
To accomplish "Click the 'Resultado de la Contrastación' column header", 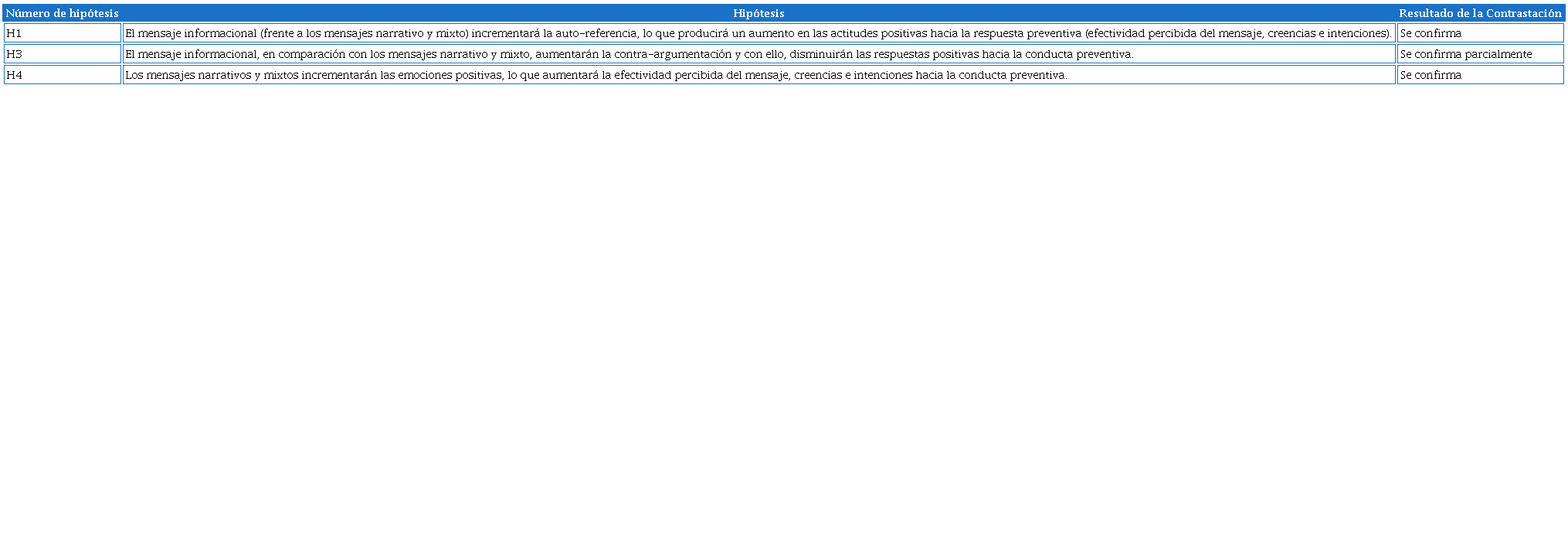I will (1480, 13).
